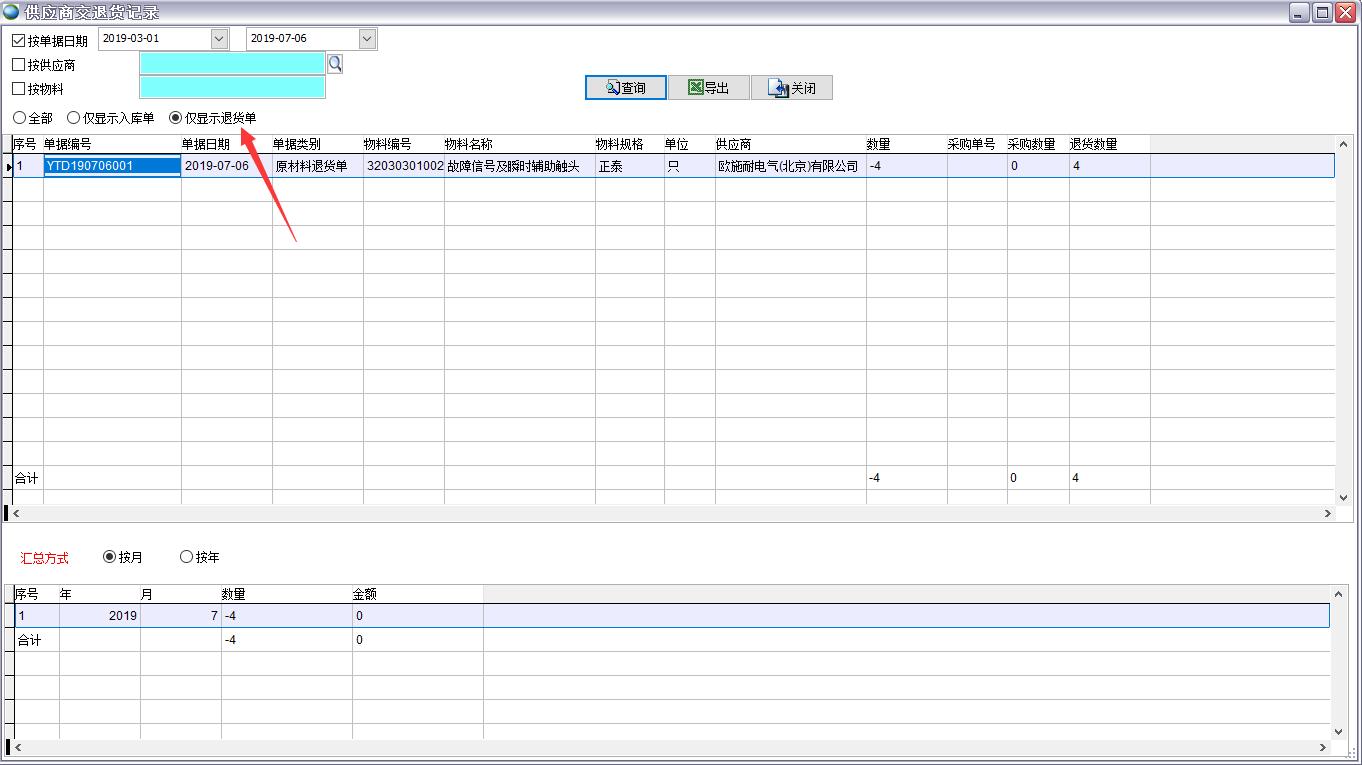Open the start date 2019-03-01 dropdown
The image size is (1362, 765).
click(x=219, y=39)
